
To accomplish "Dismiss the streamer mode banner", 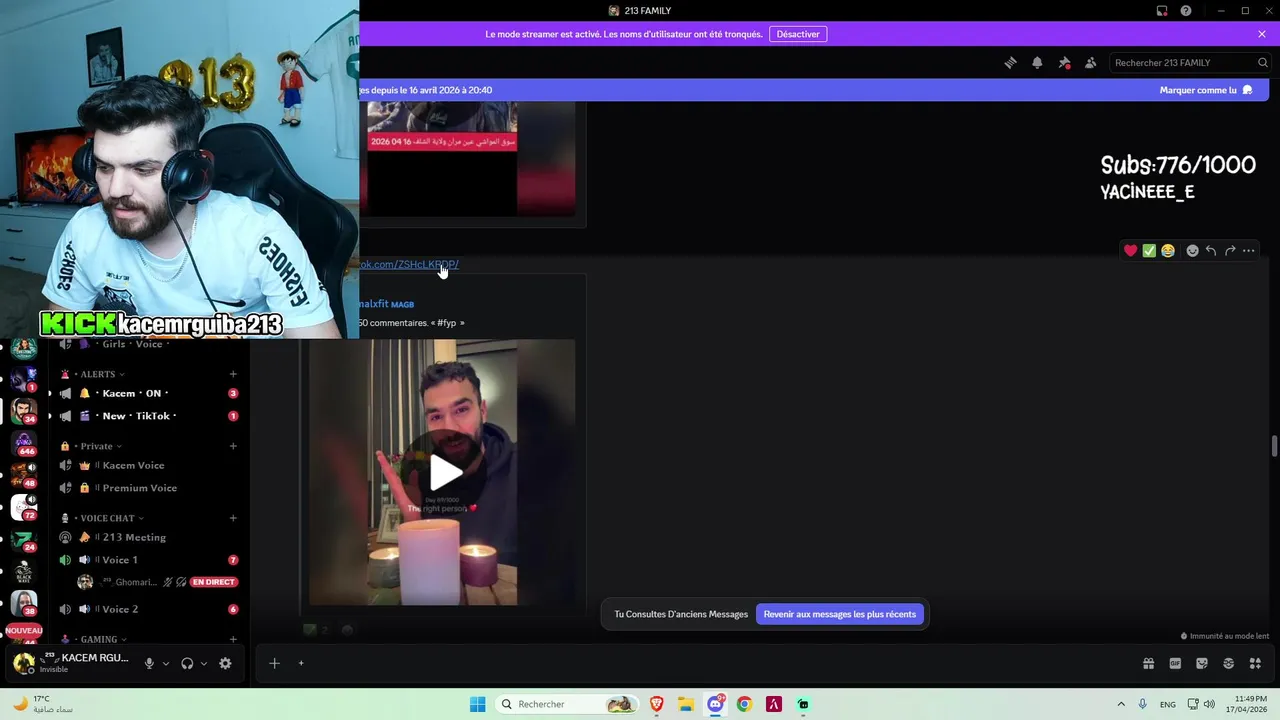I will point(1262,34).
